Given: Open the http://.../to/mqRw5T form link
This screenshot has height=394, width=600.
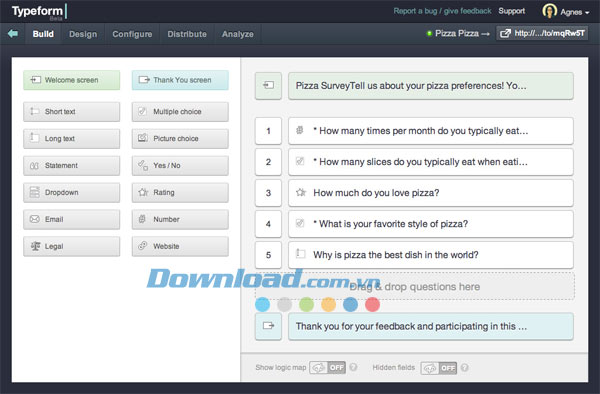Looking at the screenshot, I should 542,34.
